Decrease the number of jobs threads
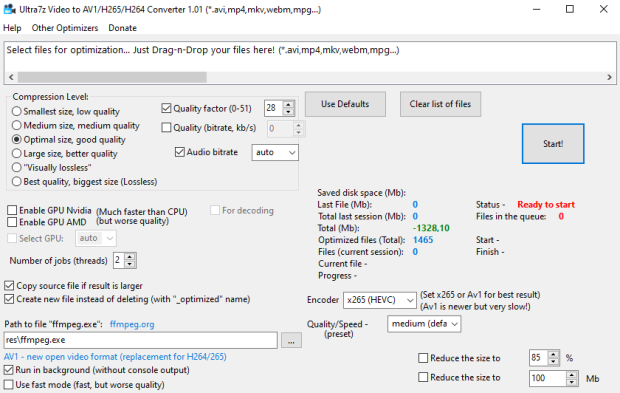 (130, 264)
